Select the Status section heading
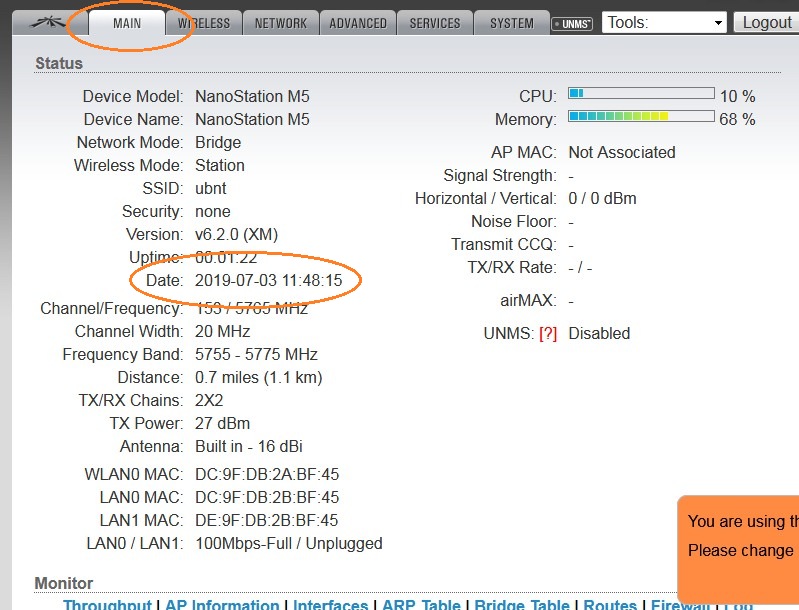The width and height of the screenshot is (799, 610). (59, 63)
